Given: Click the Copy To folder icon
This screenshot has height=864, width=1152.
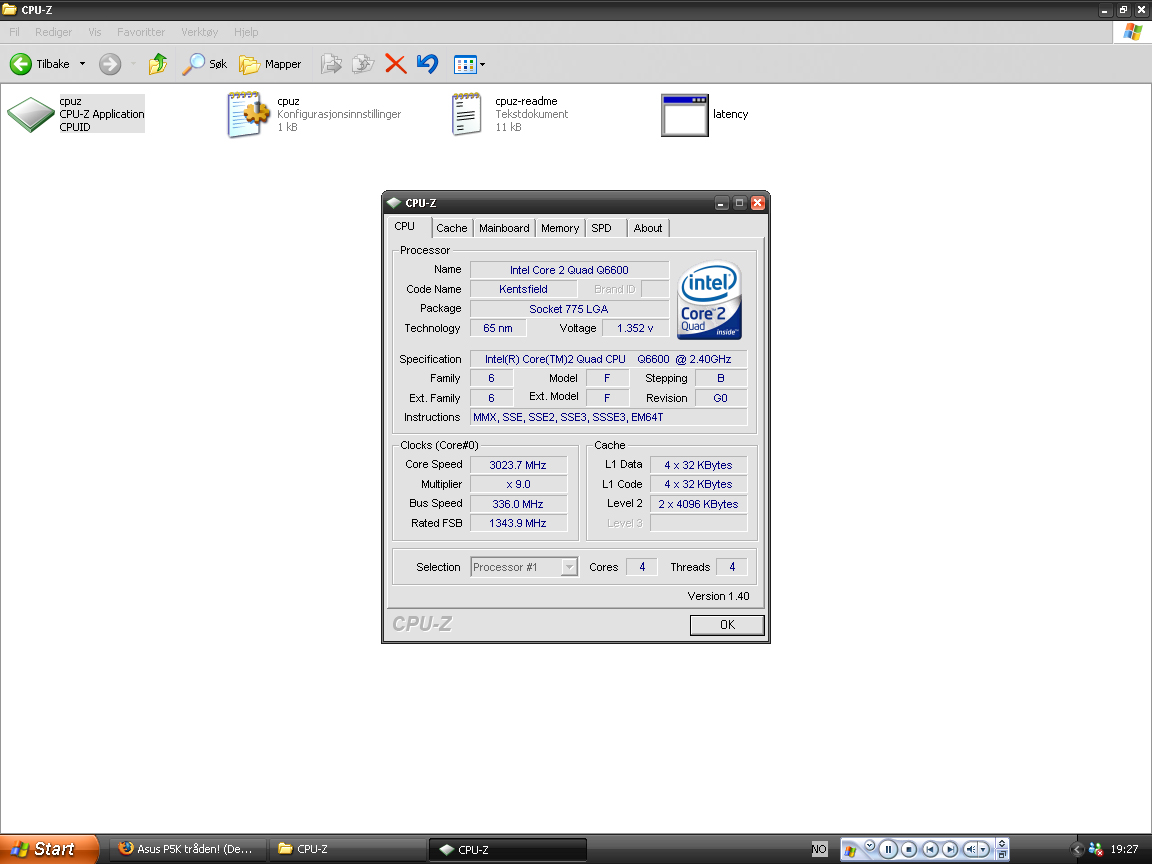Looking at the screenshot, I should (363, 64).
